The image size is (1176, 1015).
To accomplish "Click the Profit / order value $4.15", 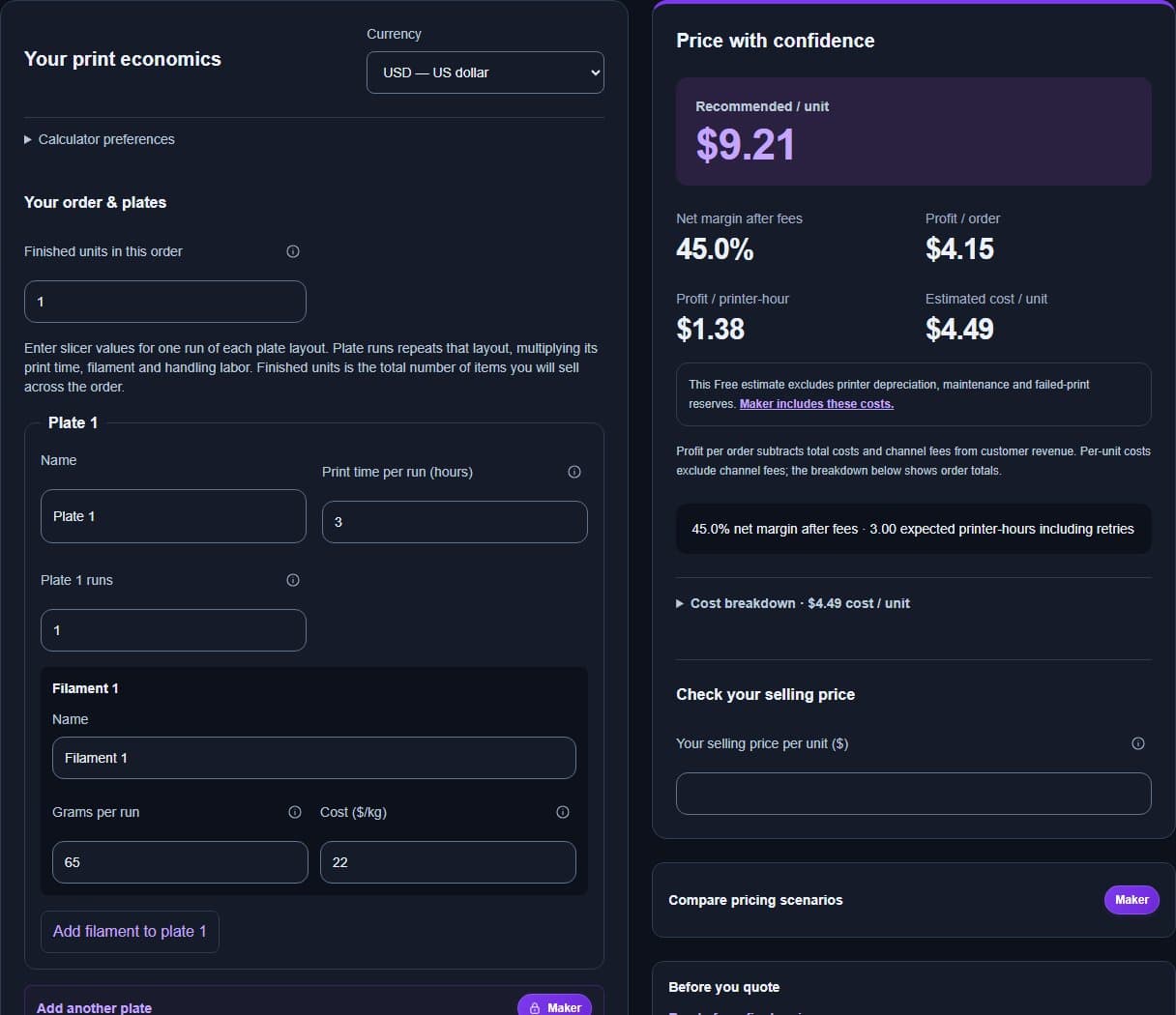I will pyautogui.click(x=959, y=249).
